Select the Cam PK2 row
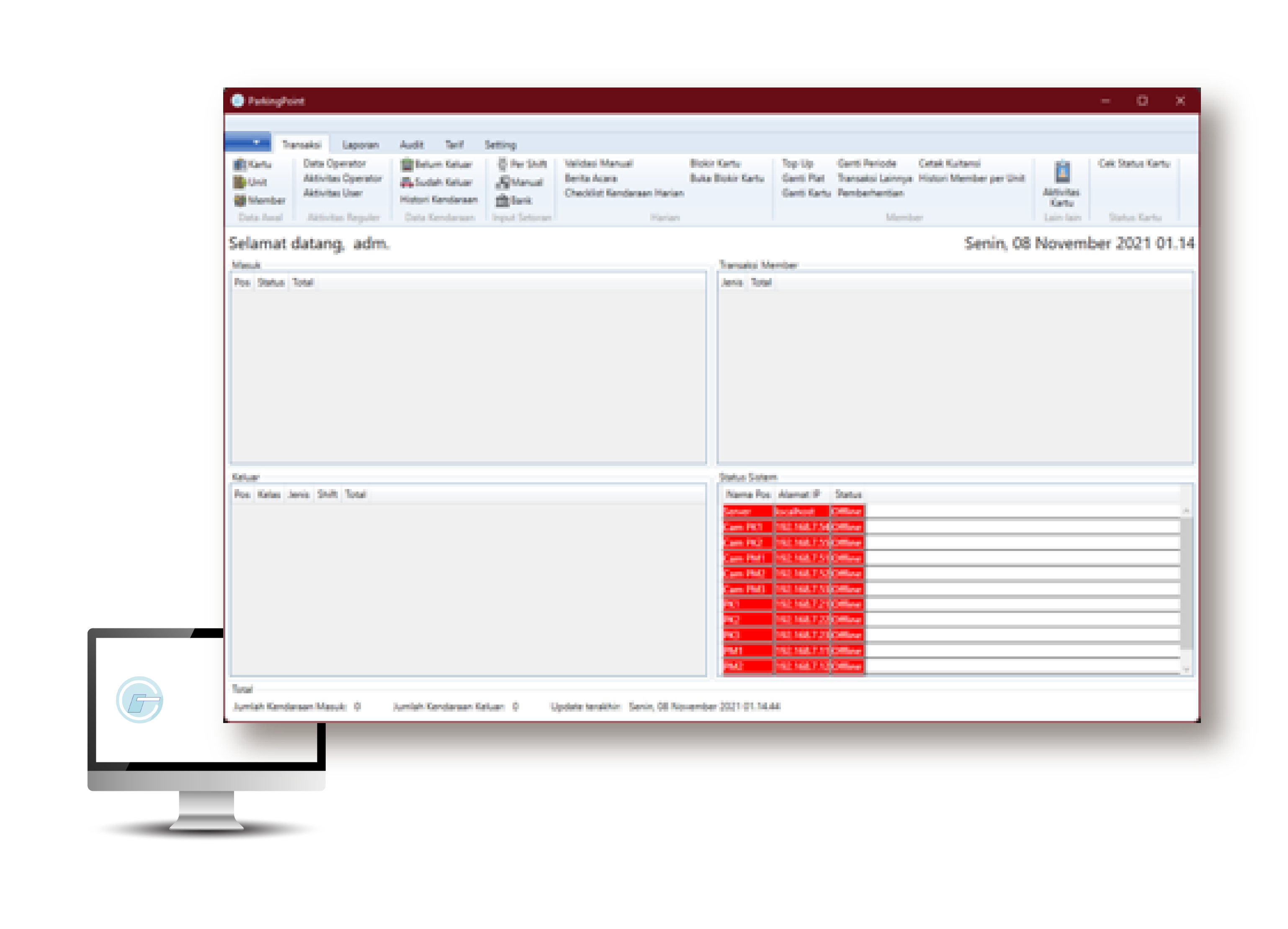Screen dimensions: 1288x929 click(951, 542)
